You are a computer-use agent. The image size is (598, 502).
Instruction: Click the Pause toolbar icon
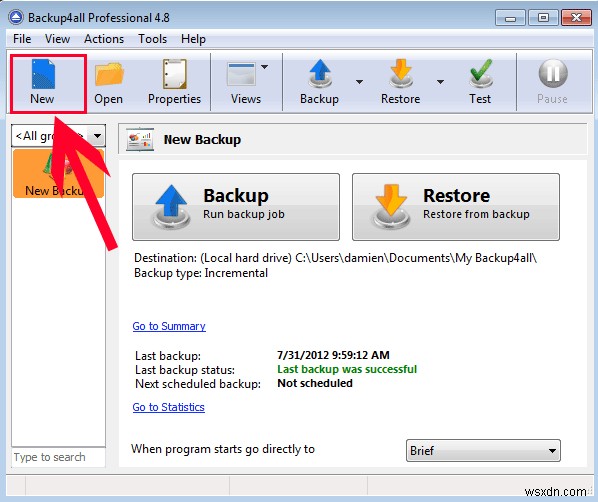pyautogui.click(x=553, y=73)
